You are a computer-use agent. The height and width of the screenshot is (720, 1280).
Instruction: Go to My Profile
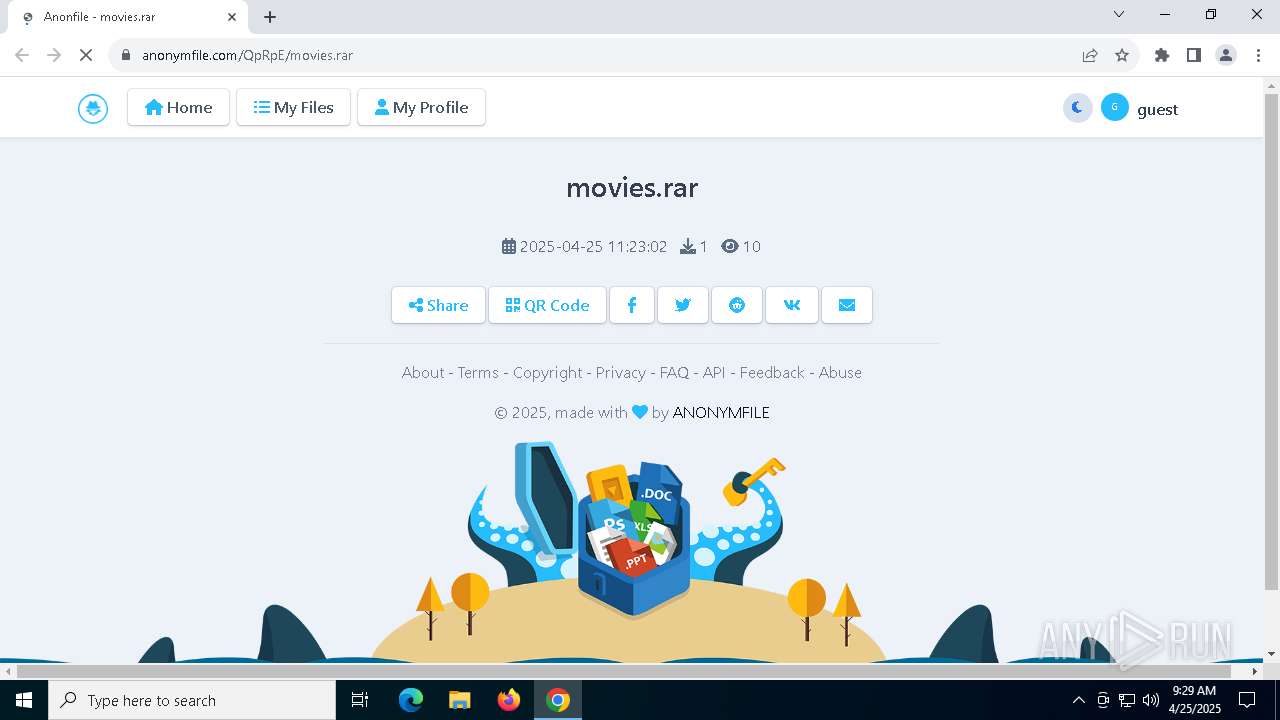(x=421, y=107)
